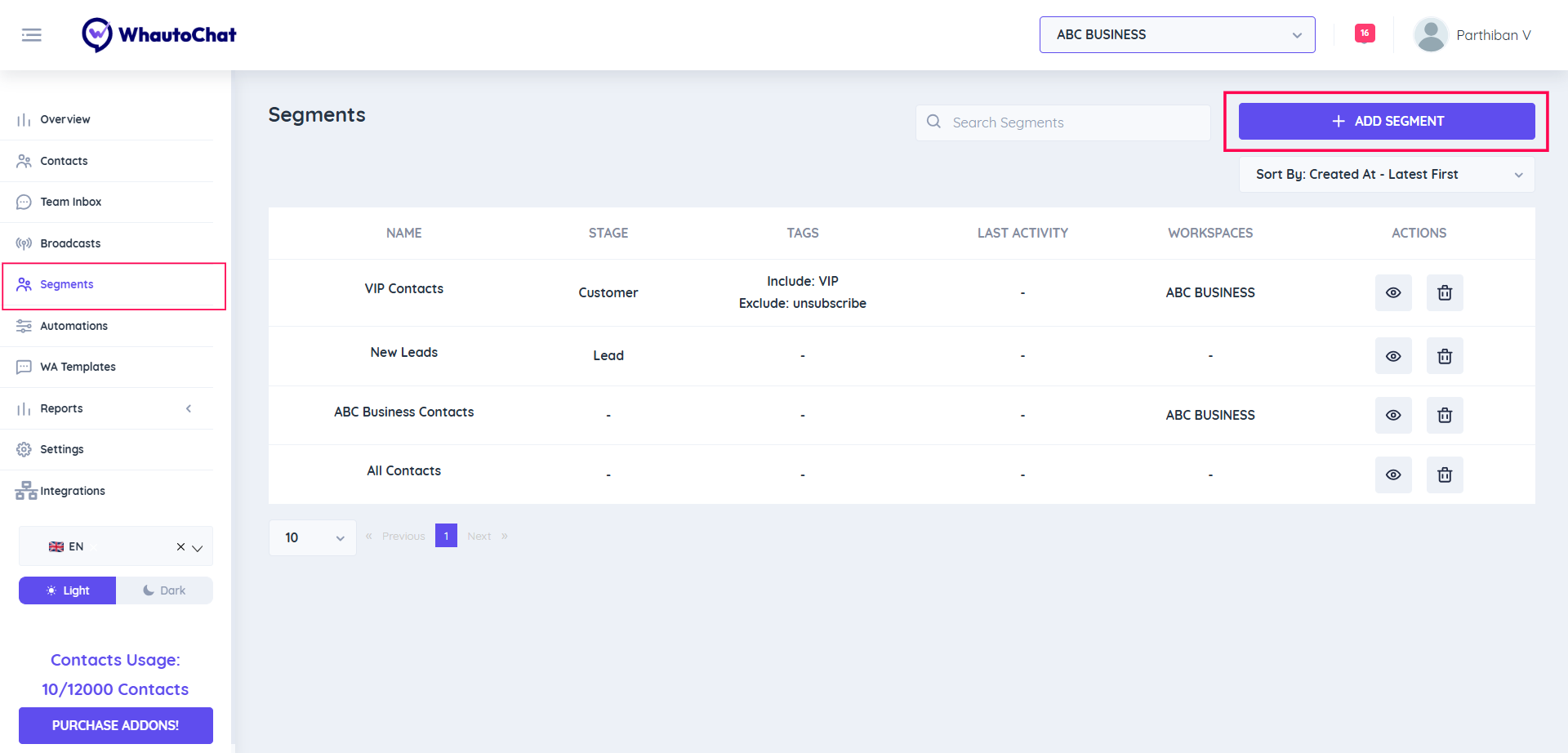View details of the VIP Contacts segment
The height and width of the screenshot is (753, 1568).
[x=1393, y=292]
